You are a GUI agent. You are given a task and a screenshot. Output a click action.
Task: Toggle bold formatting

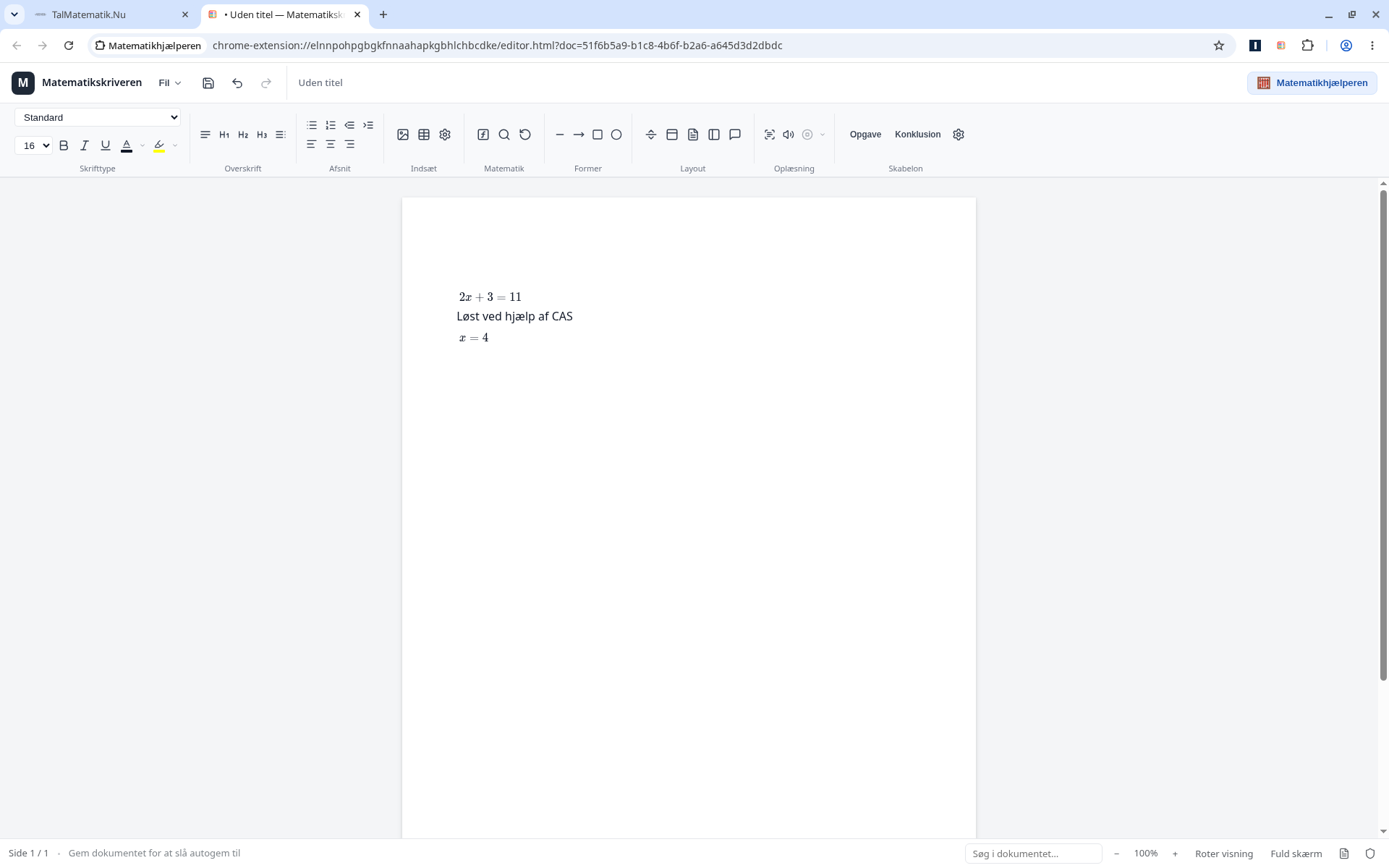point(64,145)
